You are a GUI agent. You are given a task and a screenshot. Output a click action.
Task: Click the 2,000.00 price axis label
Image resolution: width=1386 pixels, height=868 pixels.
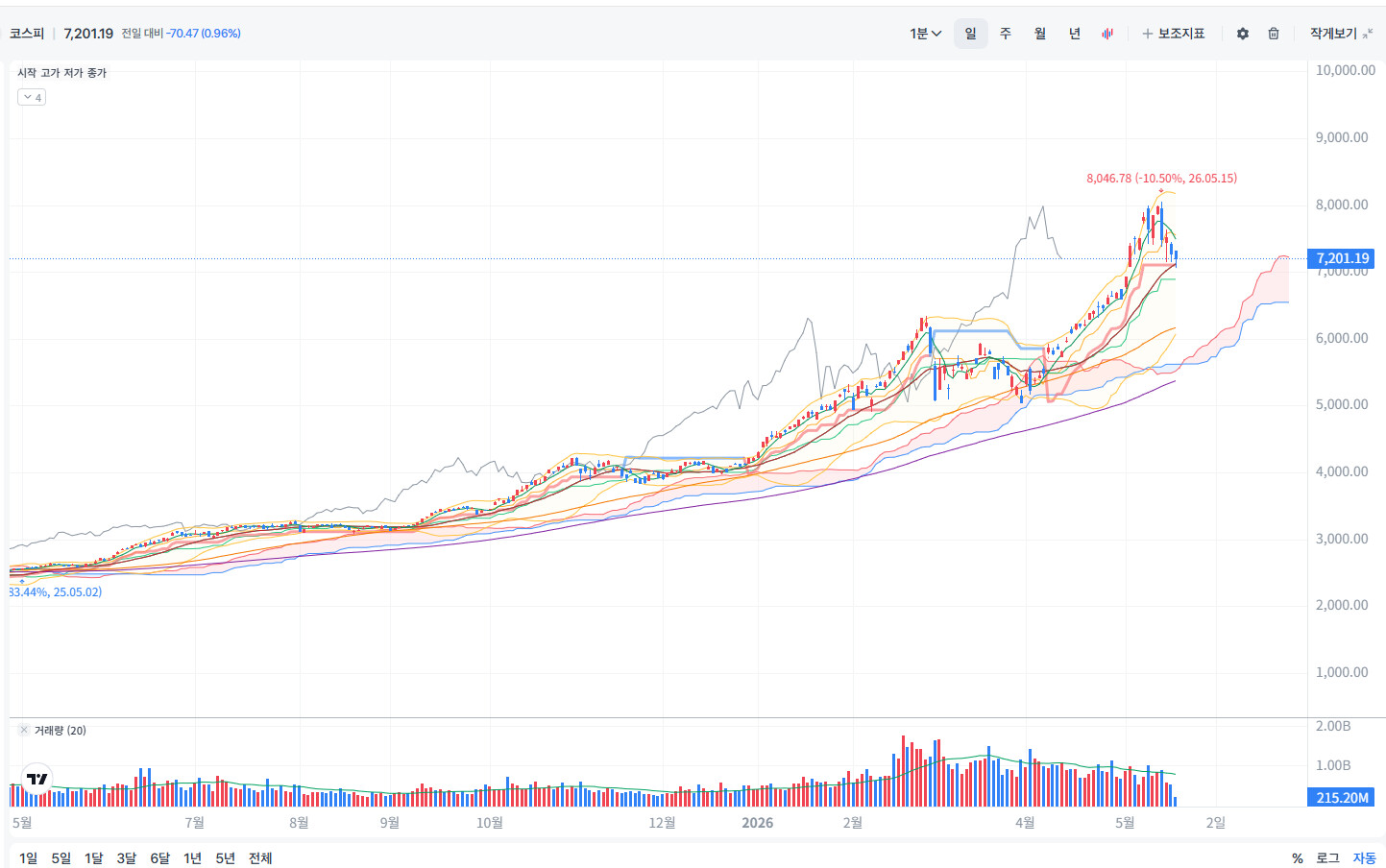(x=1342, y=605)
